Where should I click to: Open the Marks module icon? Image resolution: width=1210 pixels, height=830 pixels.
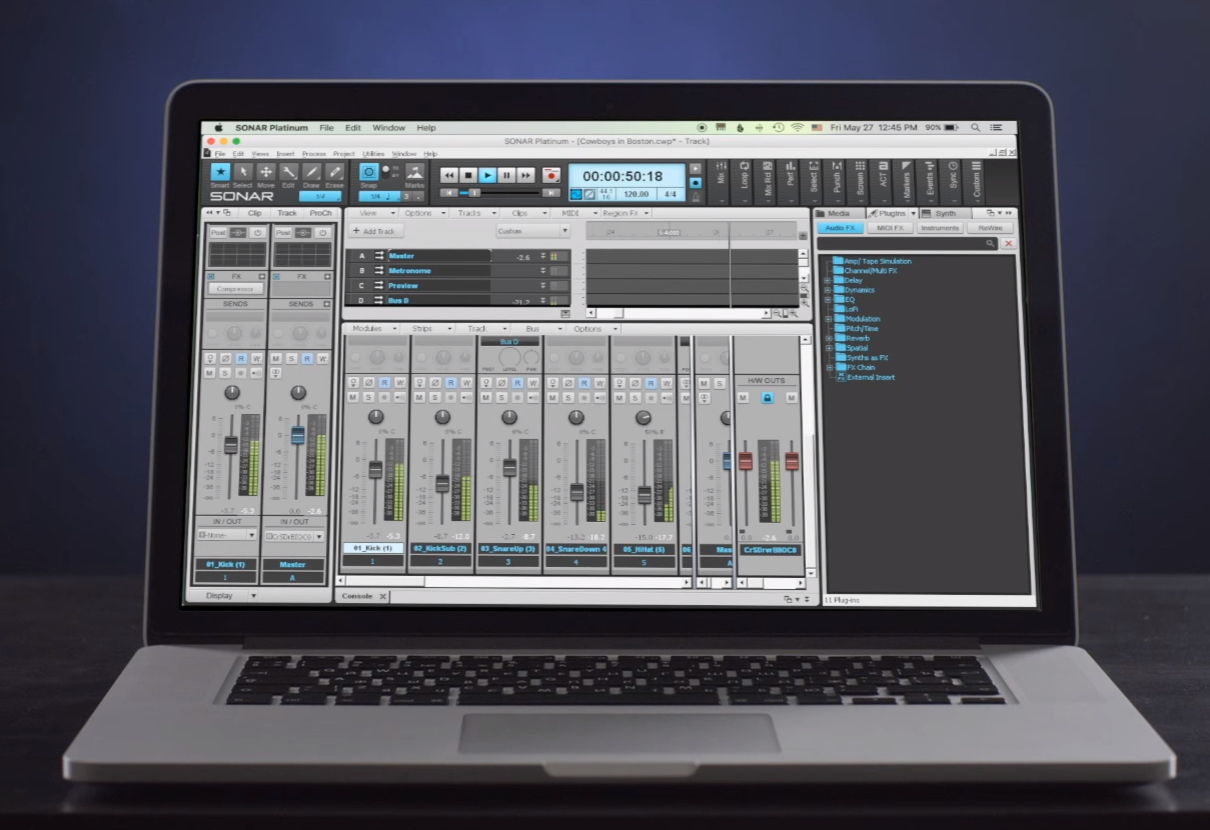(x=415, y=173)
